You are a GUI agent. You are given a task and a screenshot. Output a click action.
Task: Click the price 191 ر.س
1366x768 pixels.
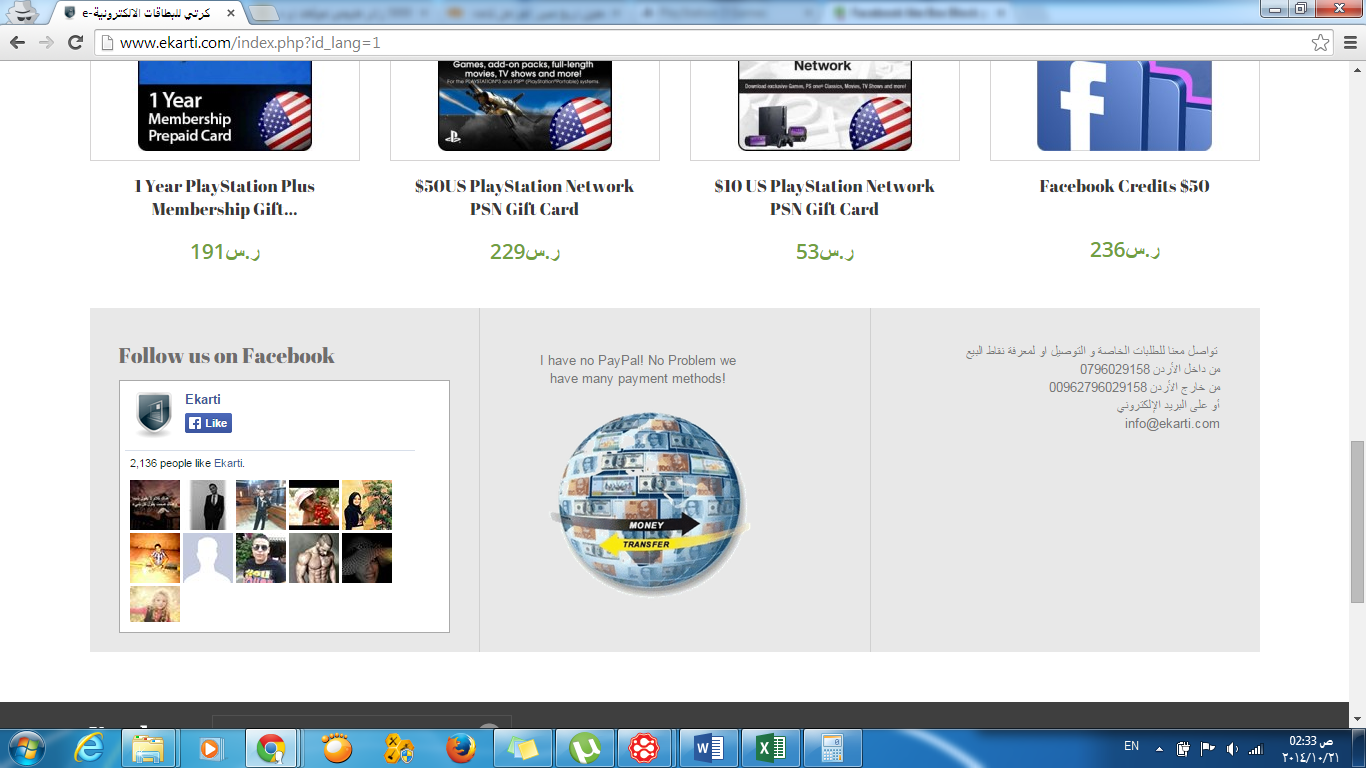click(225, 251)
